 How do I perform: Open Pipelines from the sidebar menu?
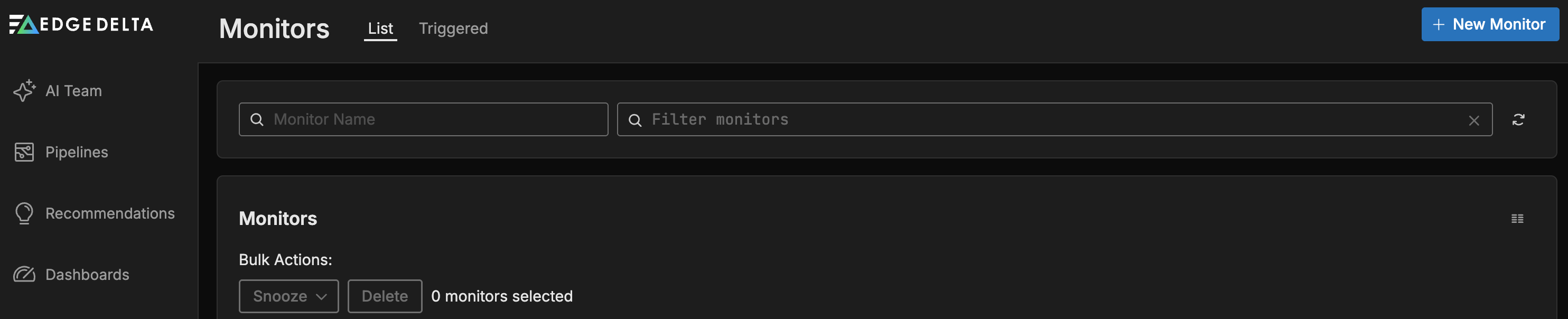[x=77, y=152]
